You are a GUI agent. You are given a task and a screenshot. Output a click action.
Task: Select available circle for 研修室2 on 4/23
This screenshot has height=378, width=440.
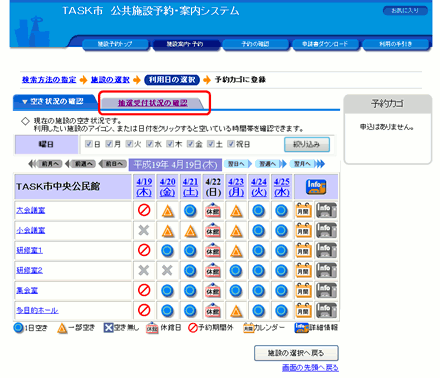coord(236,271)
